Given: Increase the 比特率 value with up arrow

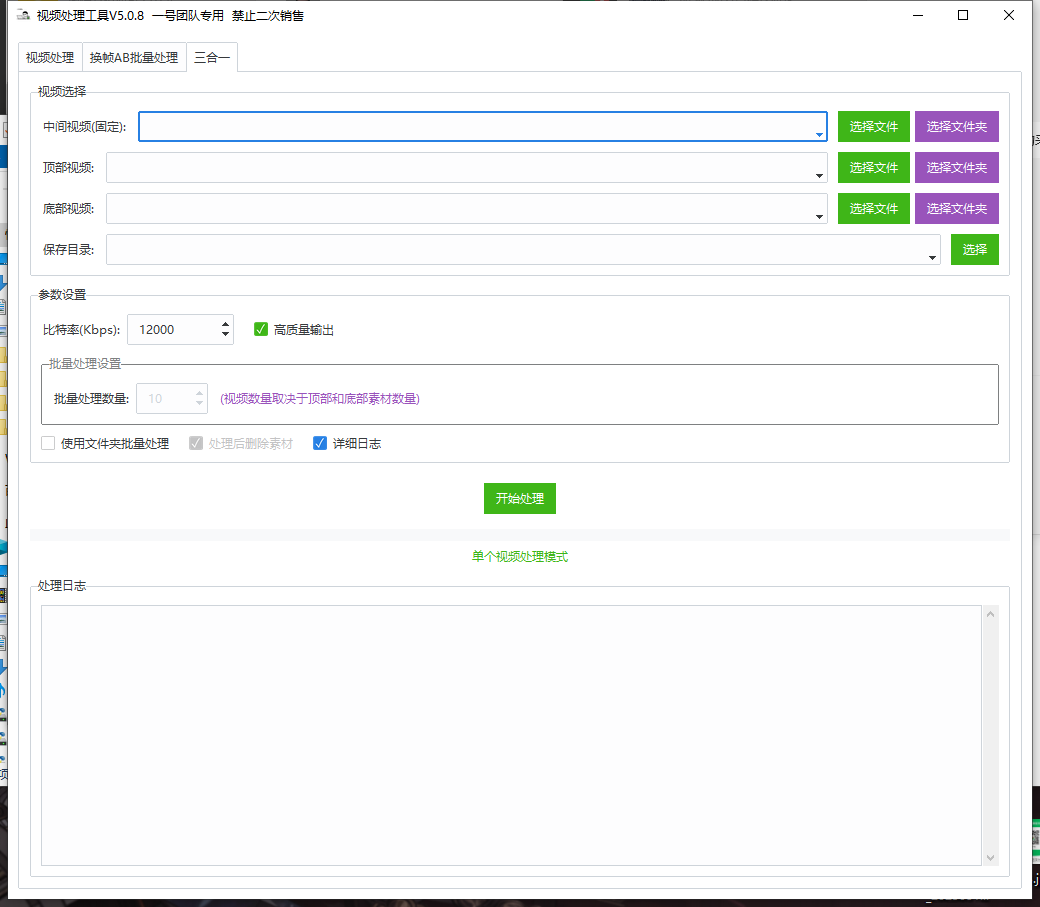Looking at the screenshot, I should (225, 323).
